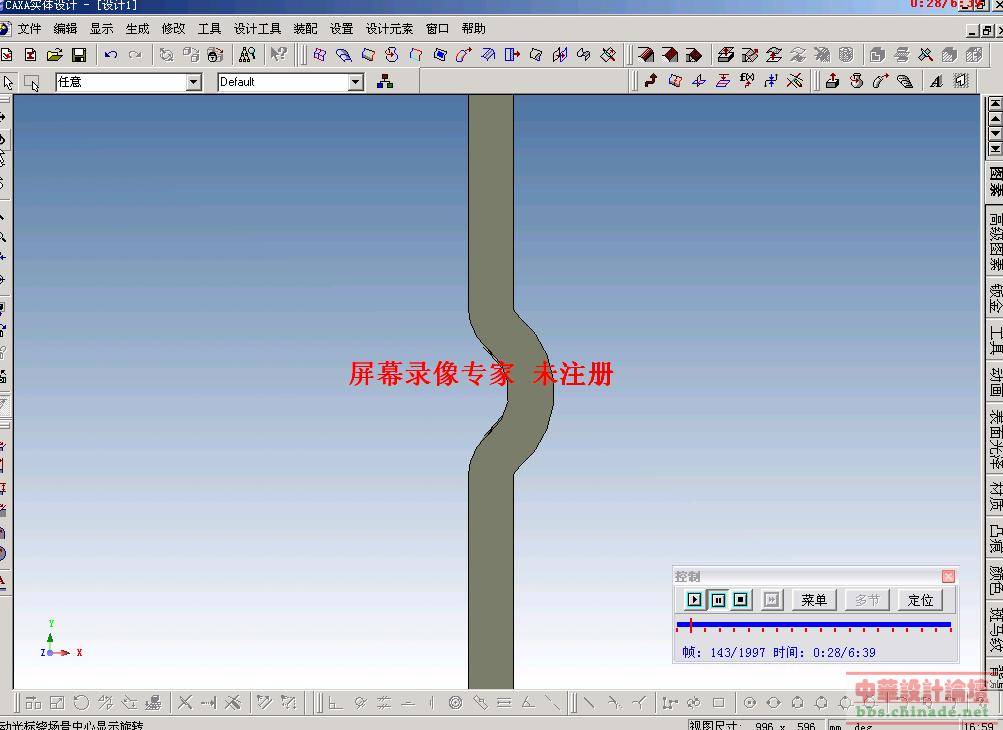Click the context help pointer icon
Image resolution: width=1003 pixels, height=730 pixels.
pyautogui.click(x=278, y=55)
